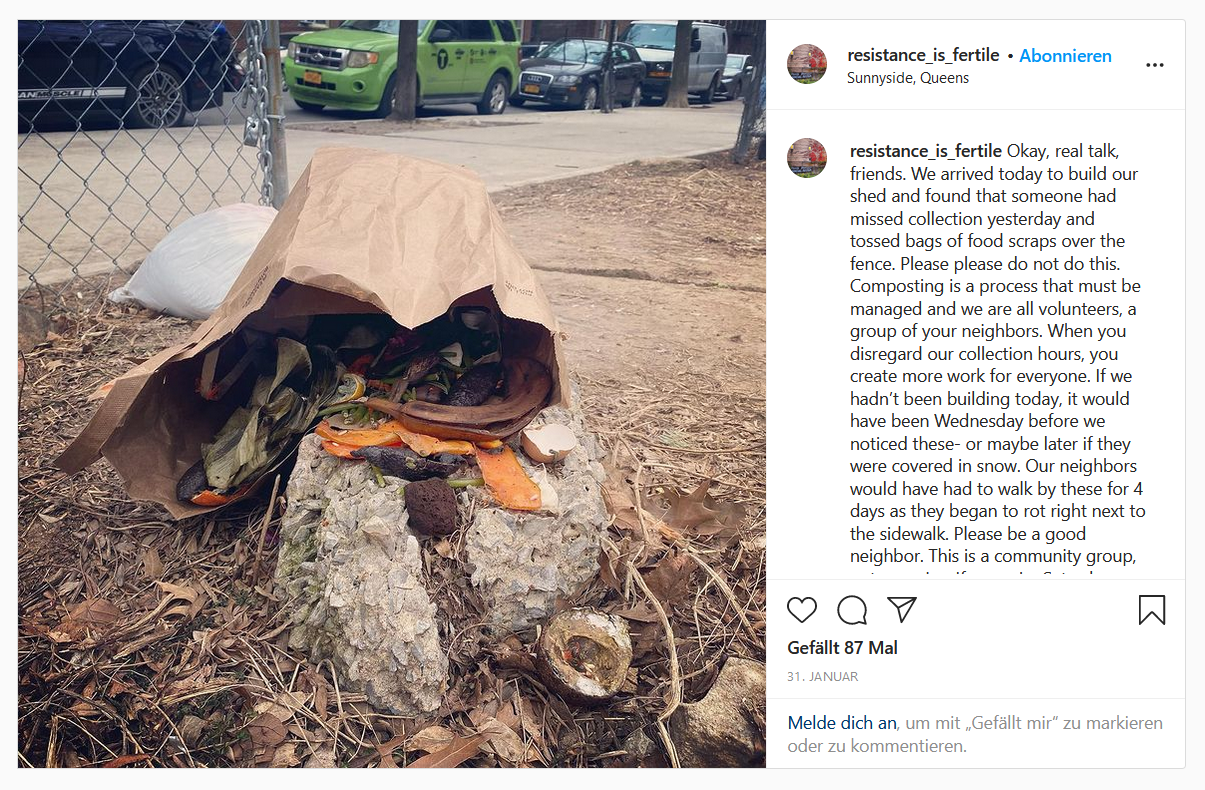The width and height of the screenshot is (1205, 790).
Task: Click the green taxi in the photo
Action: (403, 65)
